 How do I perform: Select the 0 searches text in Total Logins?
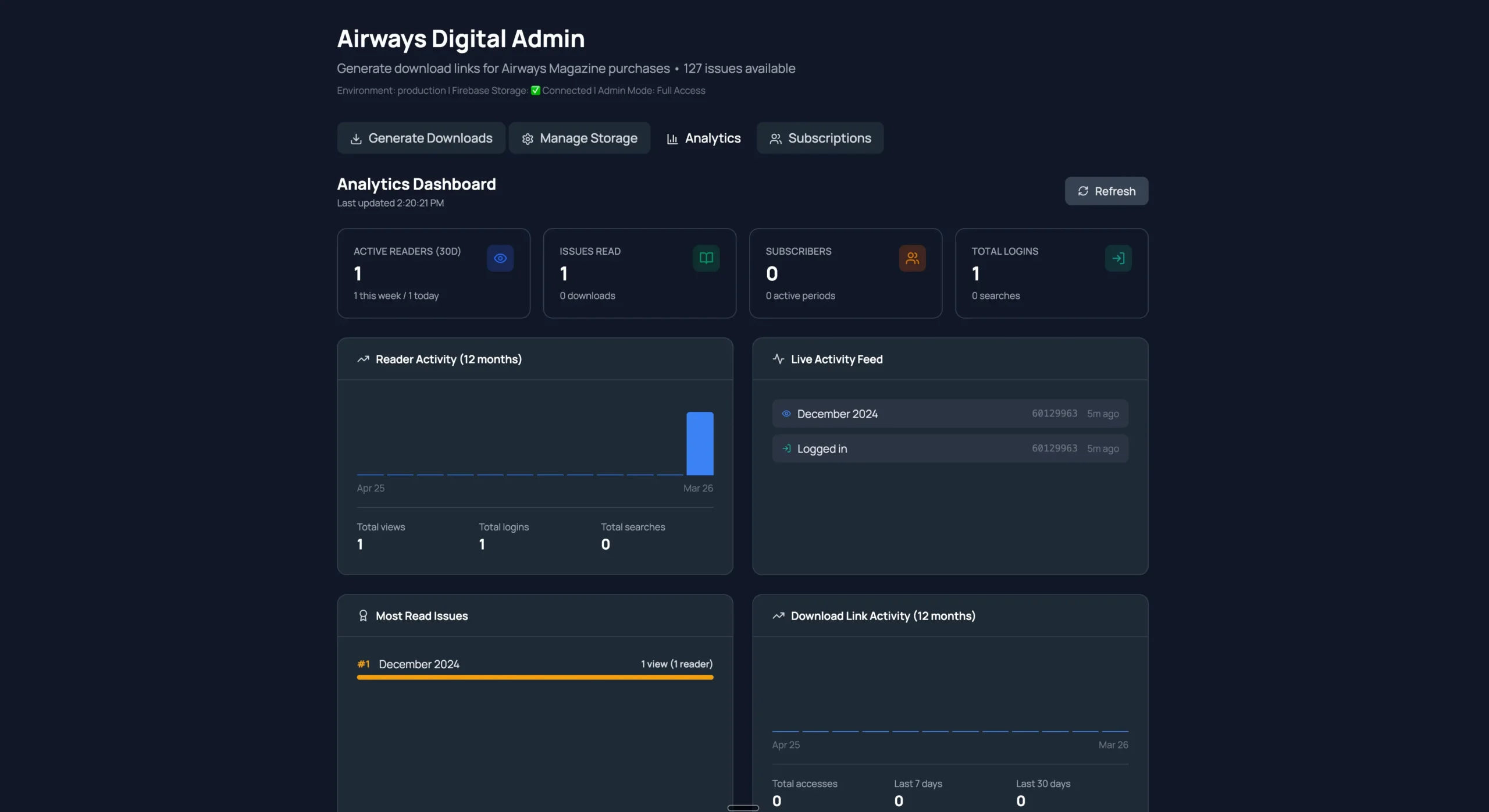(996, 295)
